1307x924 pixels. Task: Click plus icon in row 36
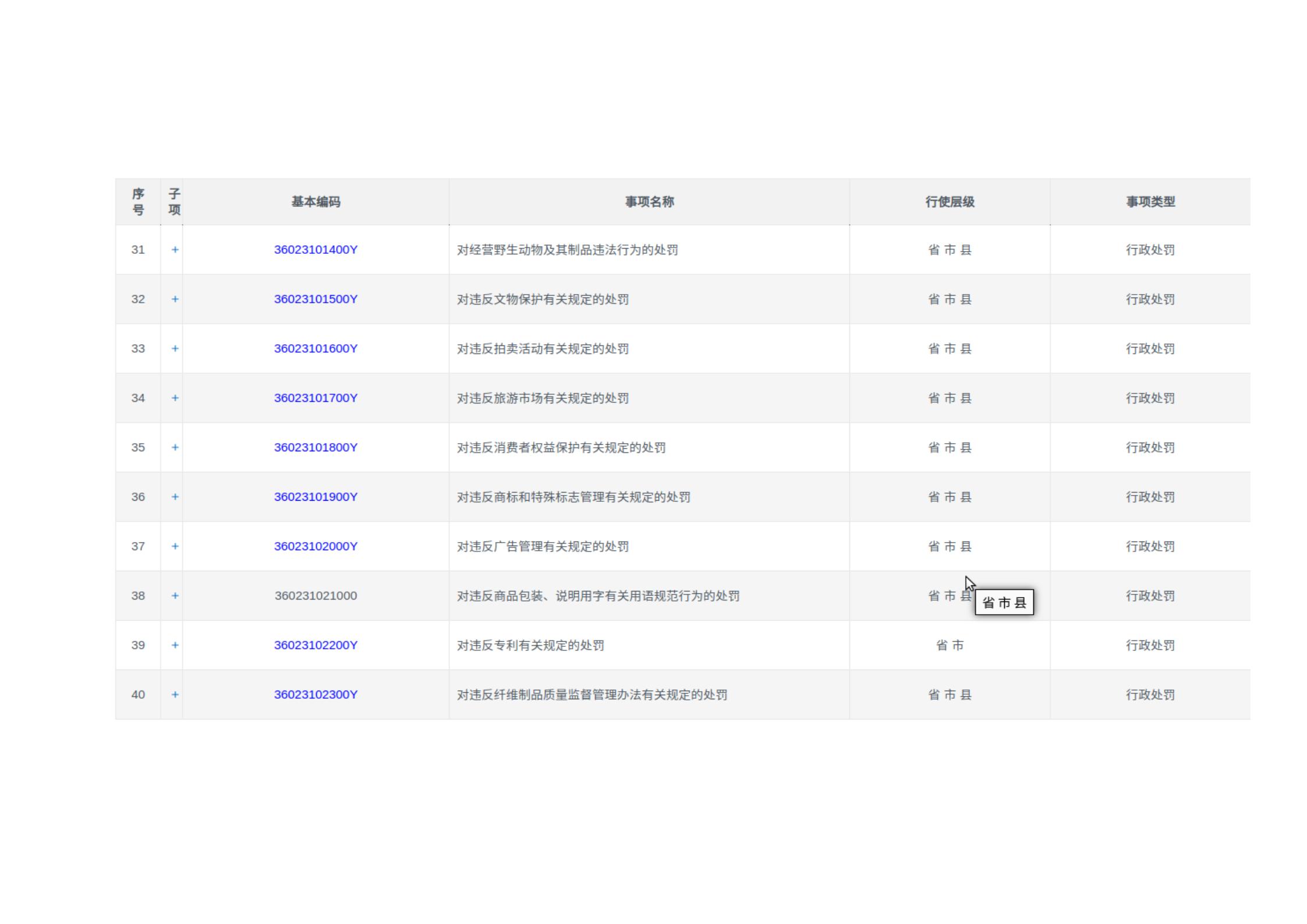click(175, 497)
